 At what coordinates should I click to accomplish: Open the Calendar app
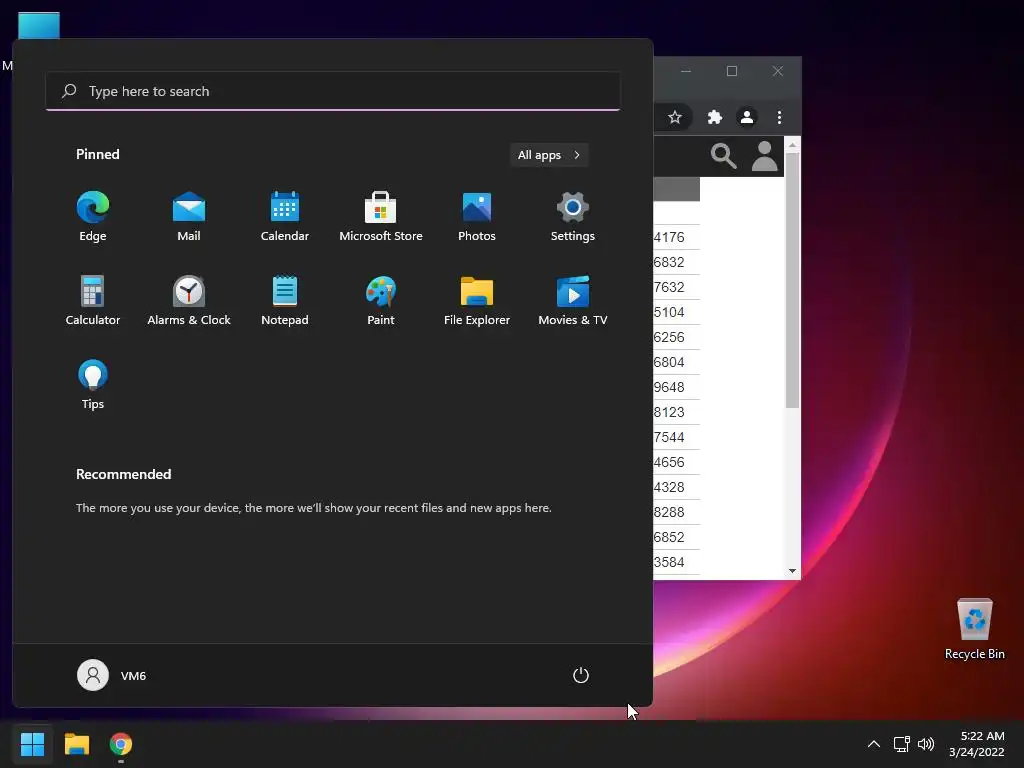(x=285, y=217)
